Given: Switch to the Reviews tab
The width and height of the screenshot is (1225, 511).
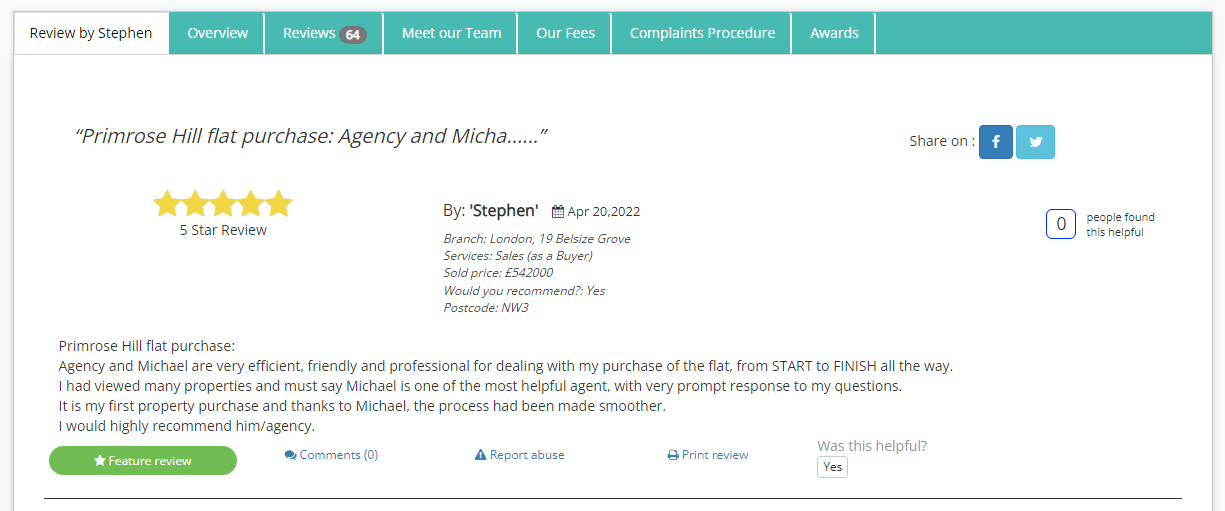Looking at the screenshot, I should point(309,33).
